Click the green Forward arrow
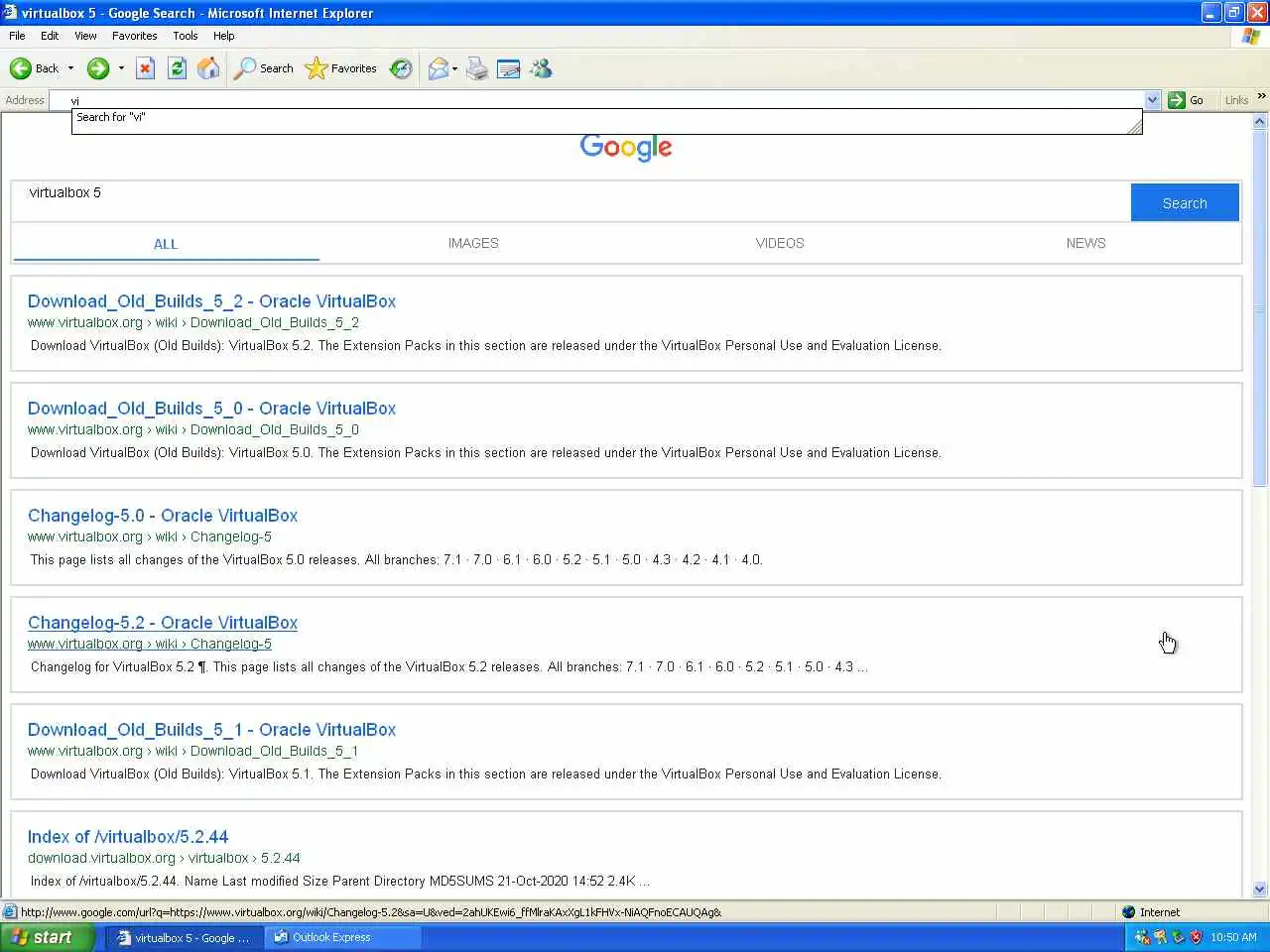 (x=97, y=68)
